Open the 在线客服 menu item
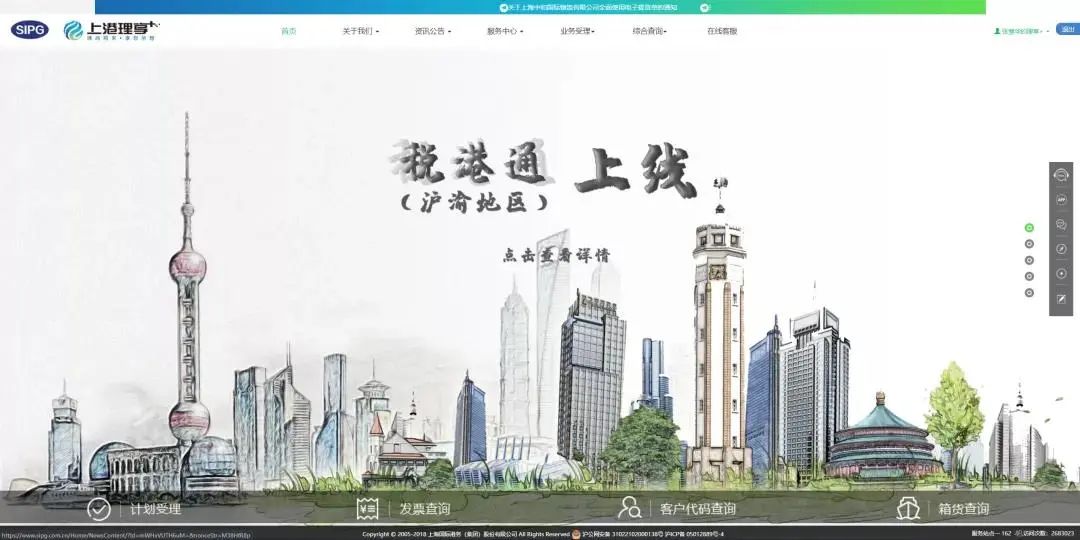The image size is (1080, 540). (721, 31)
